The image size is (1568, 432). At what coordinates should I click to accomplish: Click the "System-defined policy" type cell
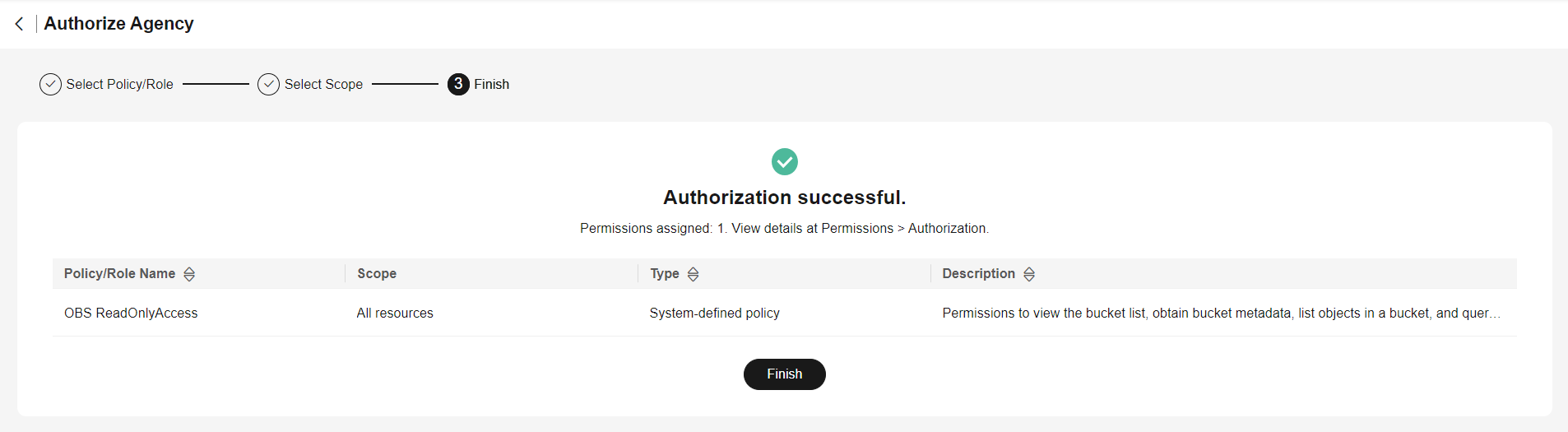click(x=714, y=313)
